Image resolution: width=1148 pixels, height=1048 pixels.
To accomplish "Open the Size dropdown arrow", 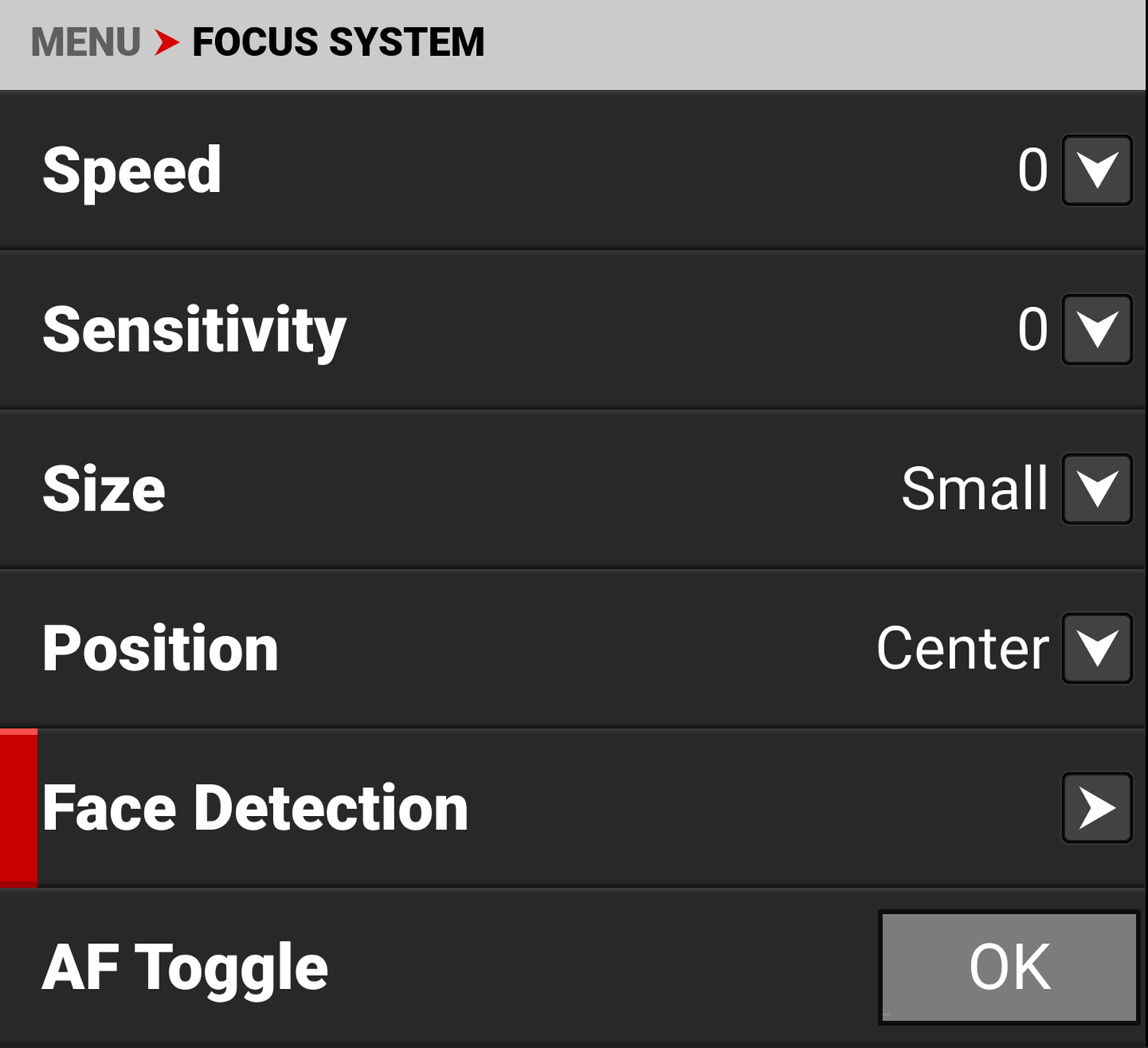I will [x=1097, y=488].
